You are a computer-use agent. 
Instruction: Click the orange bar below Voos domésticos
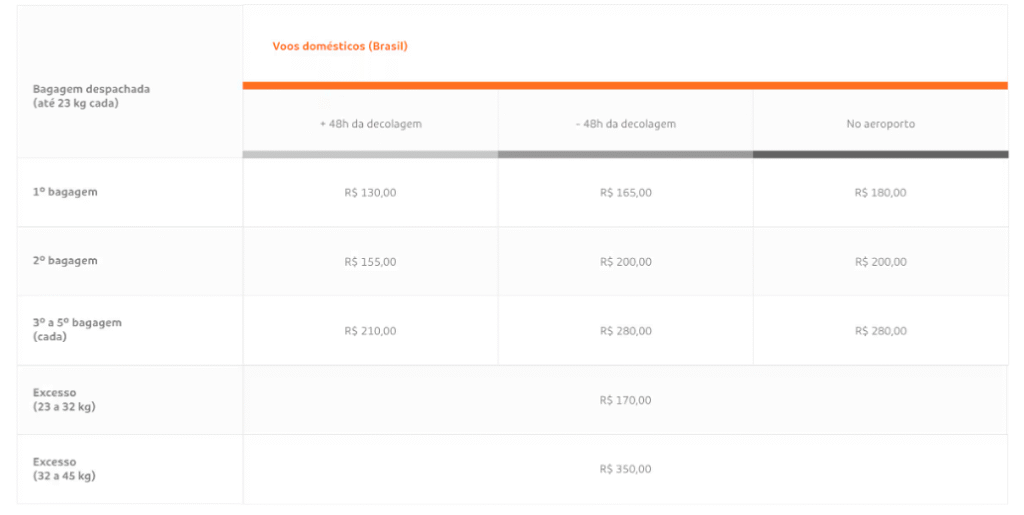pyautogui.click(x=625, y=86)
